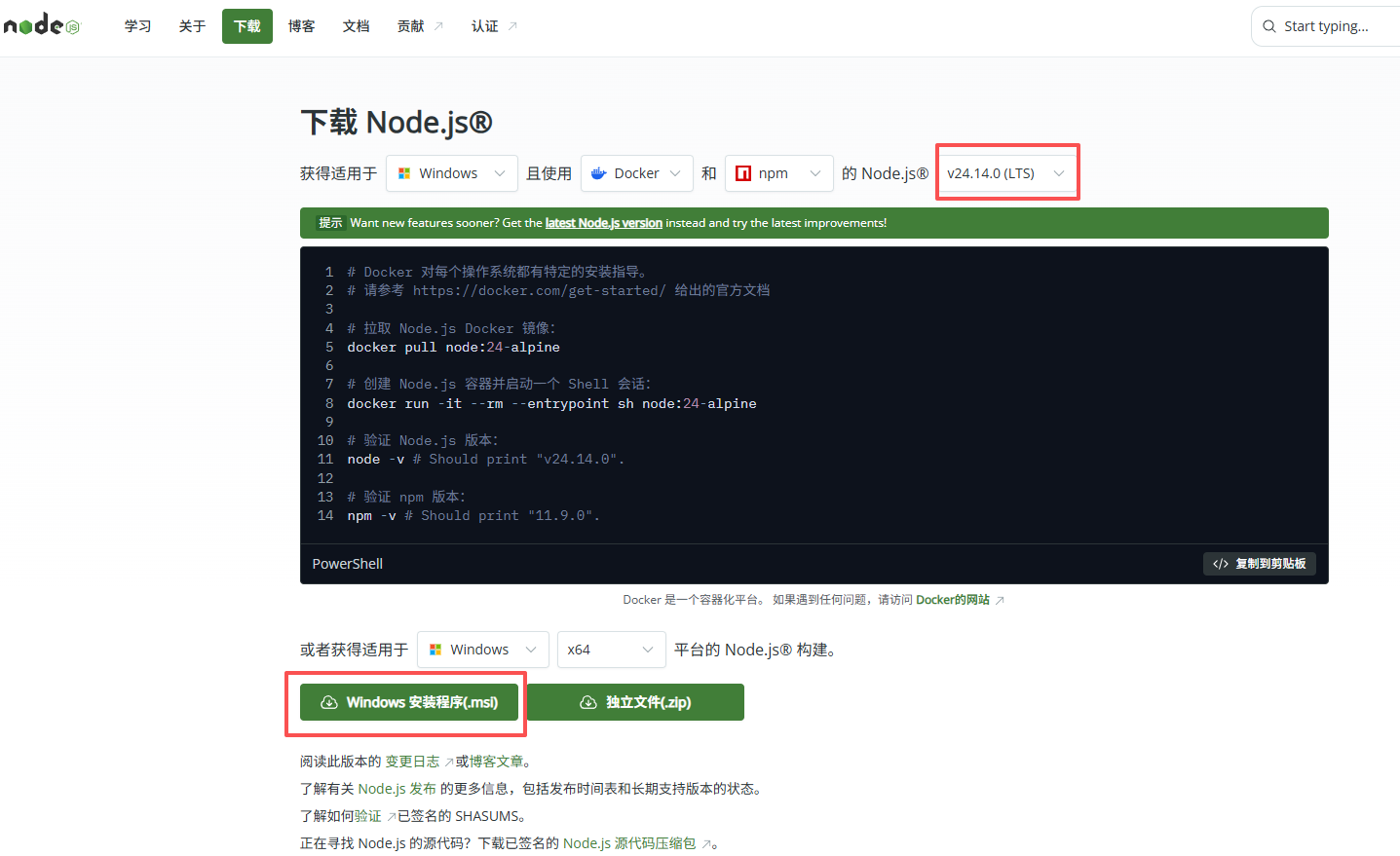Open the Docker install method dropdown
The height and width of the screenshot is (856, 1400).
tap(637, 173)
